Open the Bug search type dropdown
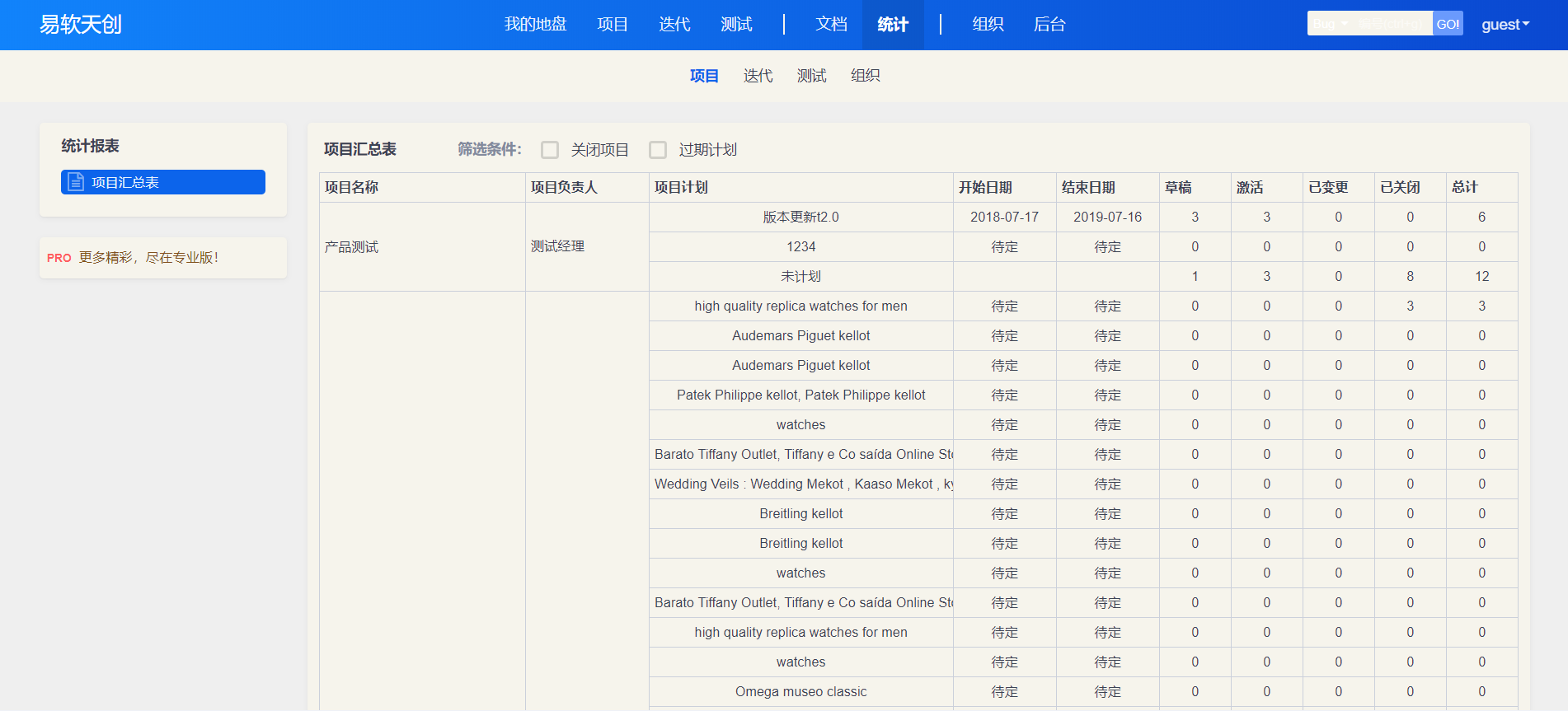 tap(1329, 24)
